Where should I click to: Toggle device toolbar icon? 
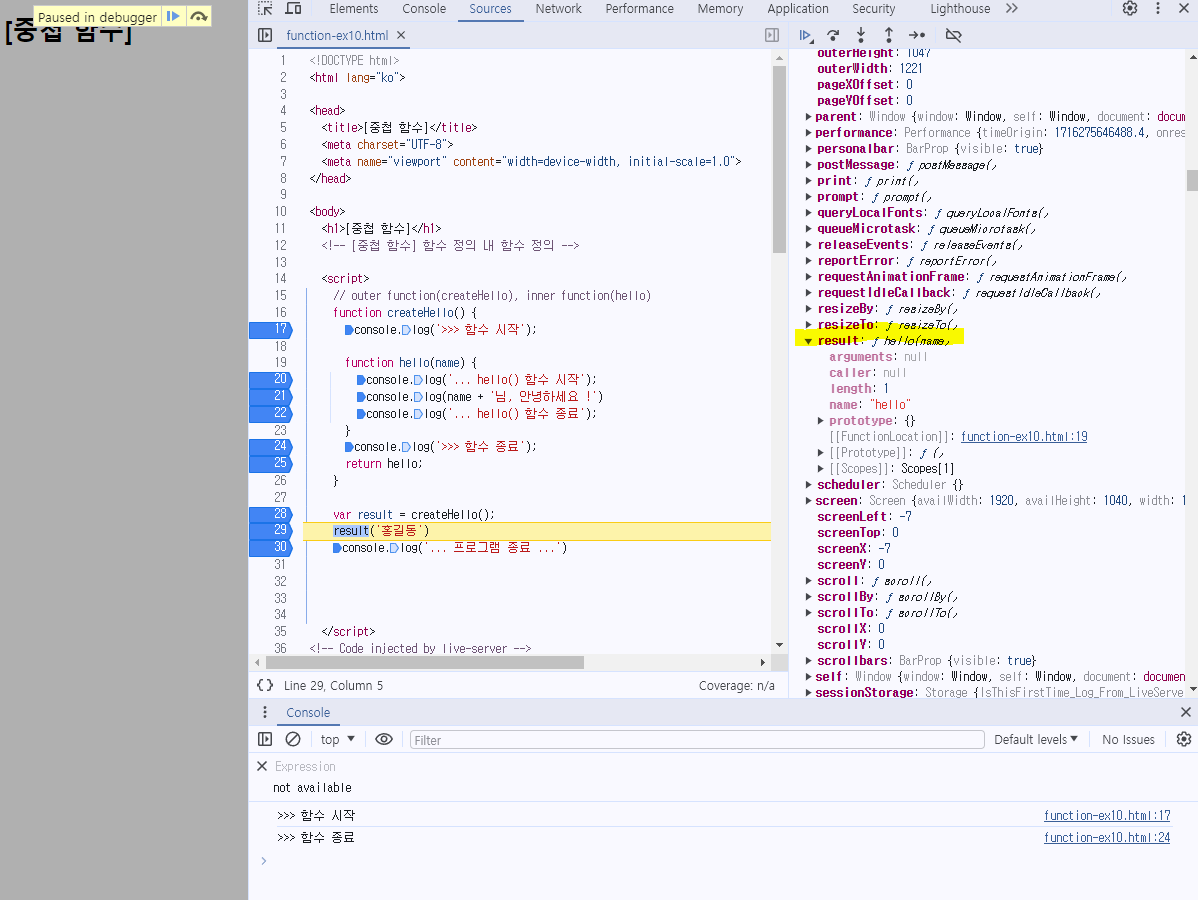[x=293, y=8]
